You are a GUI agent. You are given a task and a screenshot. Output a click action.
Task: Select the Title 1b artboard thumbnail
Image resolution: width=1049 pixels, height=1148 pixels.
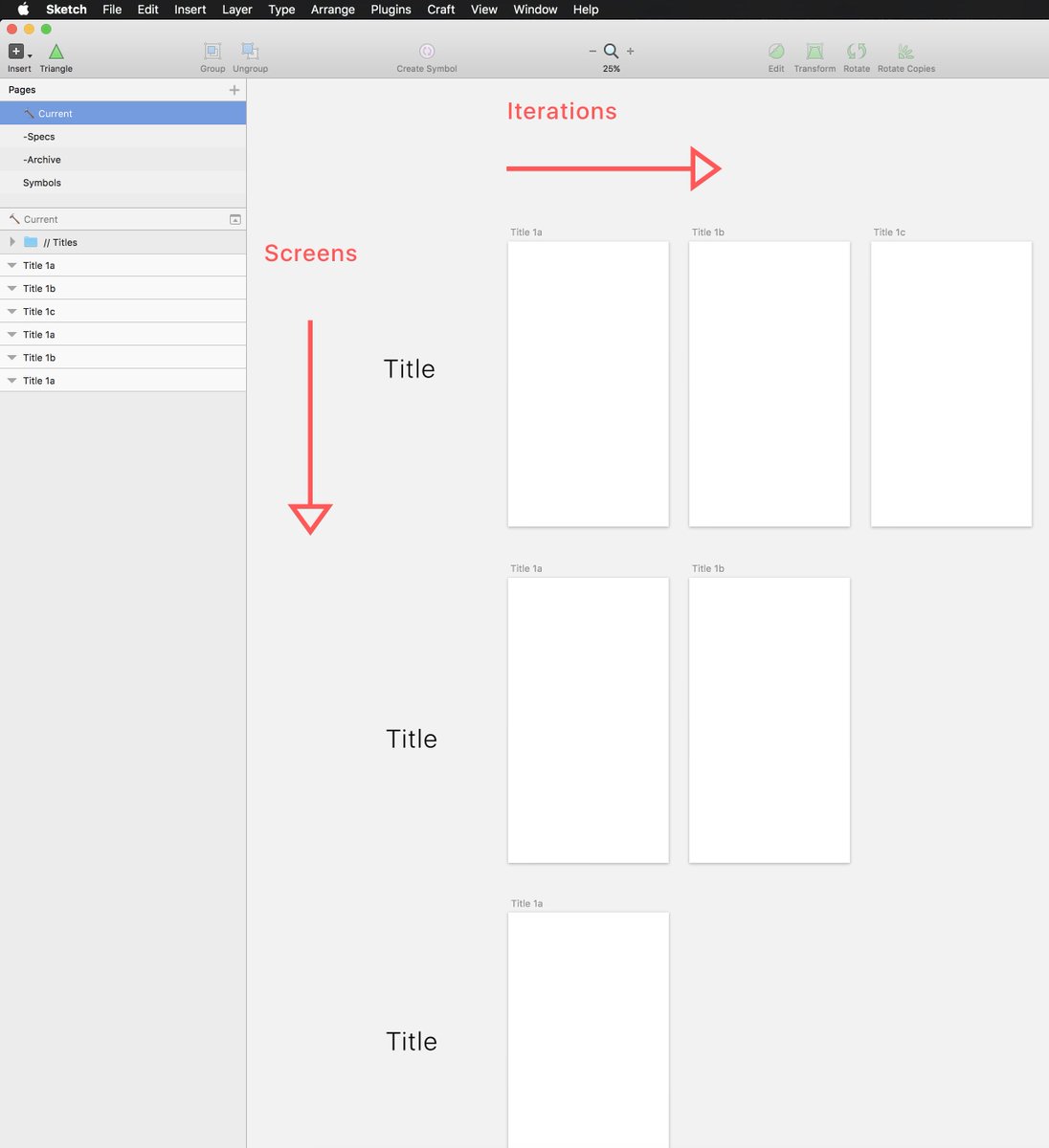point(769,383)
